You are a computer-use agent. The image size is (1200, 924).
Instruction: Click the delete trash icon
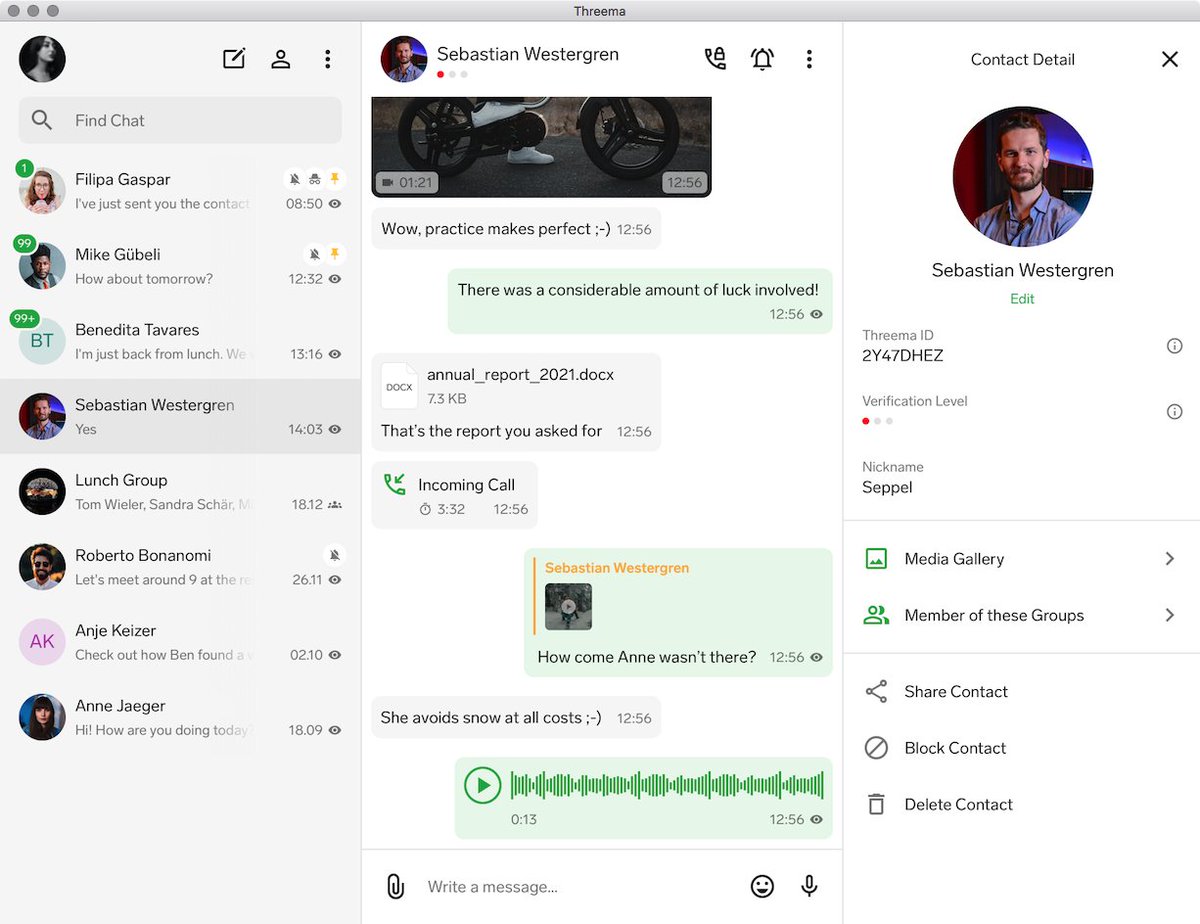876,804
